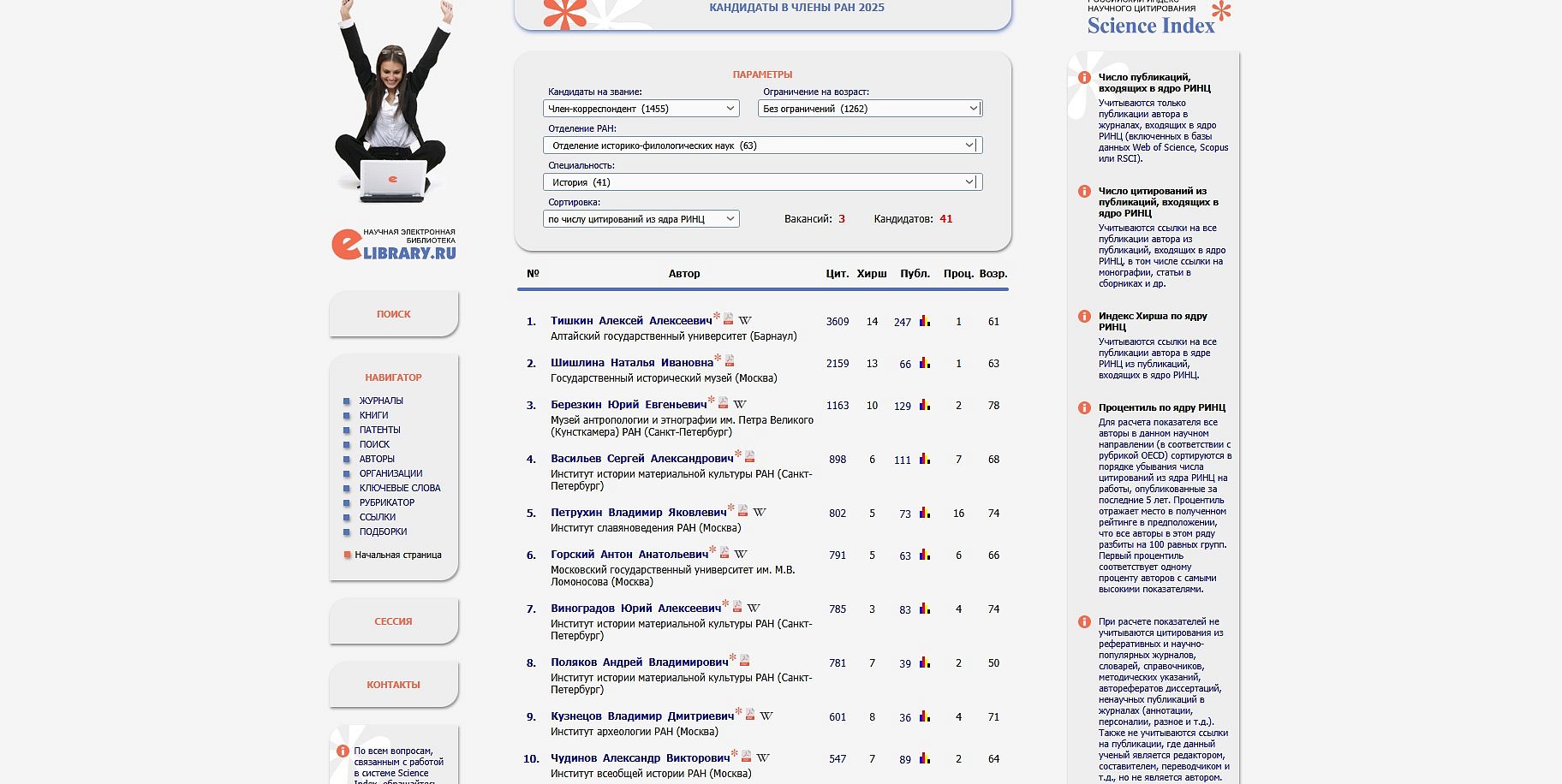Select КЛЮЧЕВЫЕ СЛОВА in the navigator
This screenshot has width=1562, height=784.
400,488
